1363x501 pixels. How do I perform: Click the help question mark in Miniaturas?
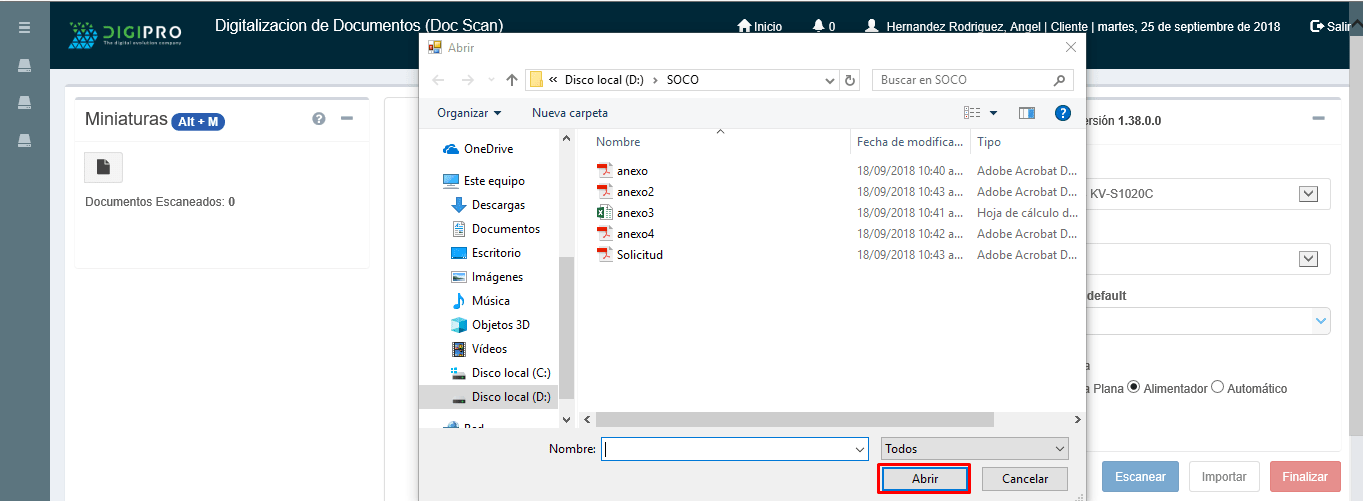tap(319, 119)
